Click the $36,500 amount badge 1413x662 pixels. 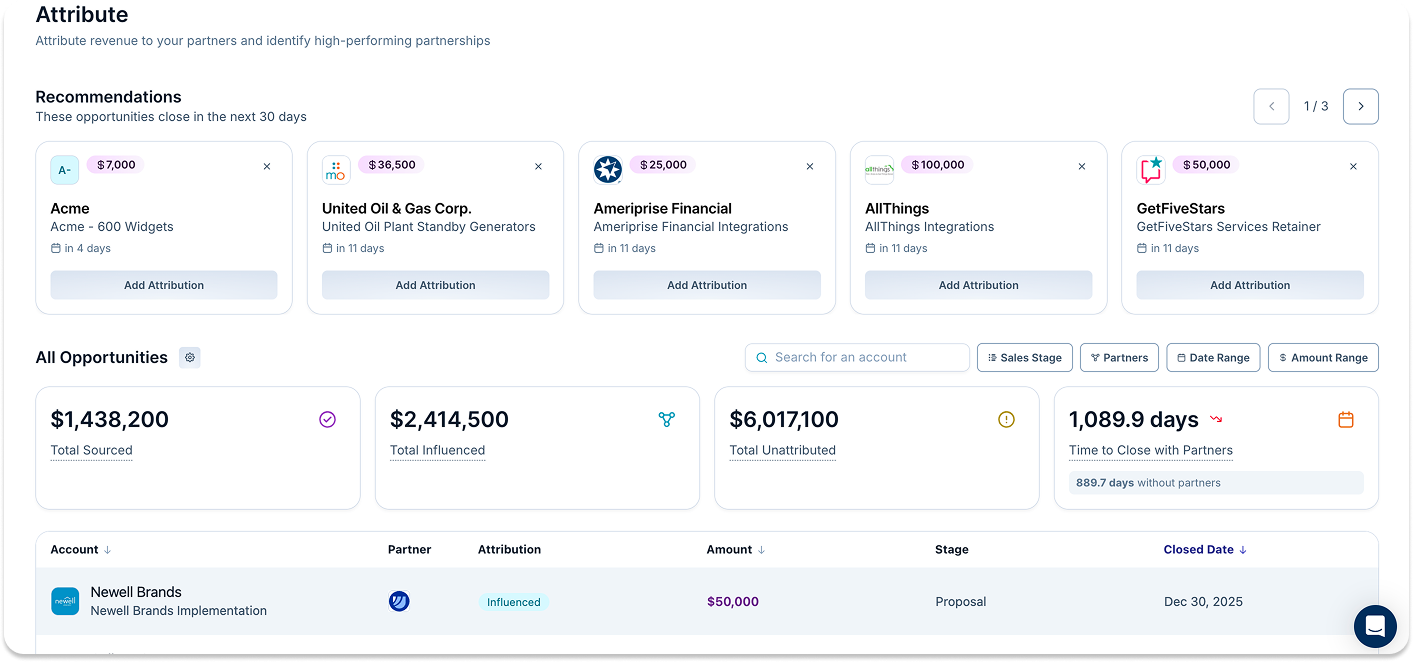[x=391, y=165]
